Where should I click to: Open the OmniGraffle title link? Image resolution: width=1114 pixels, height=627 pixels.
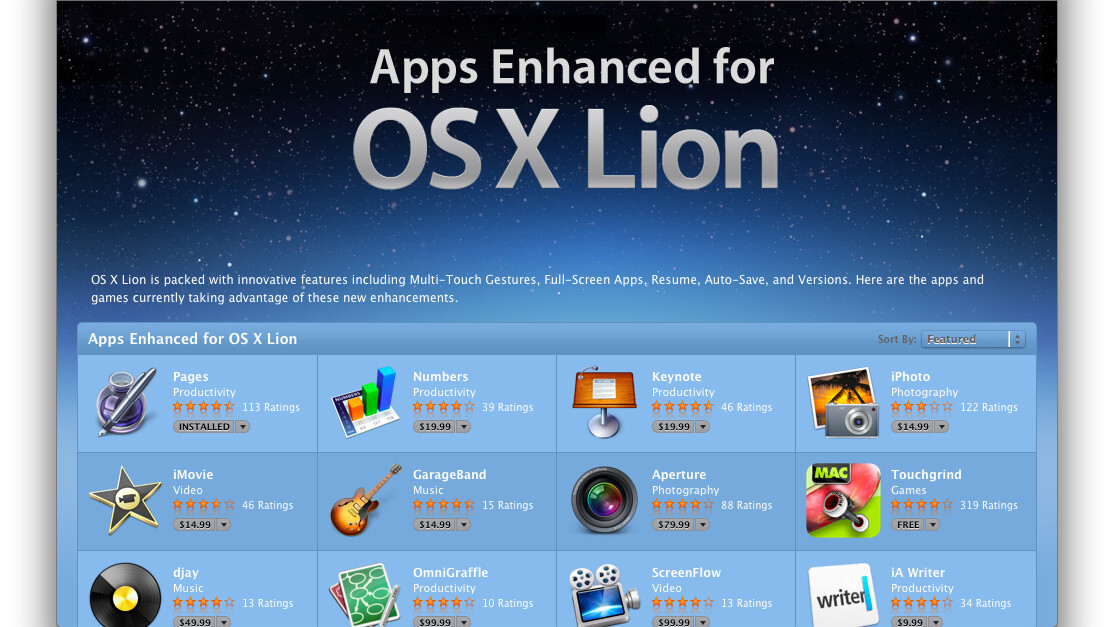(x=450, y=572)
